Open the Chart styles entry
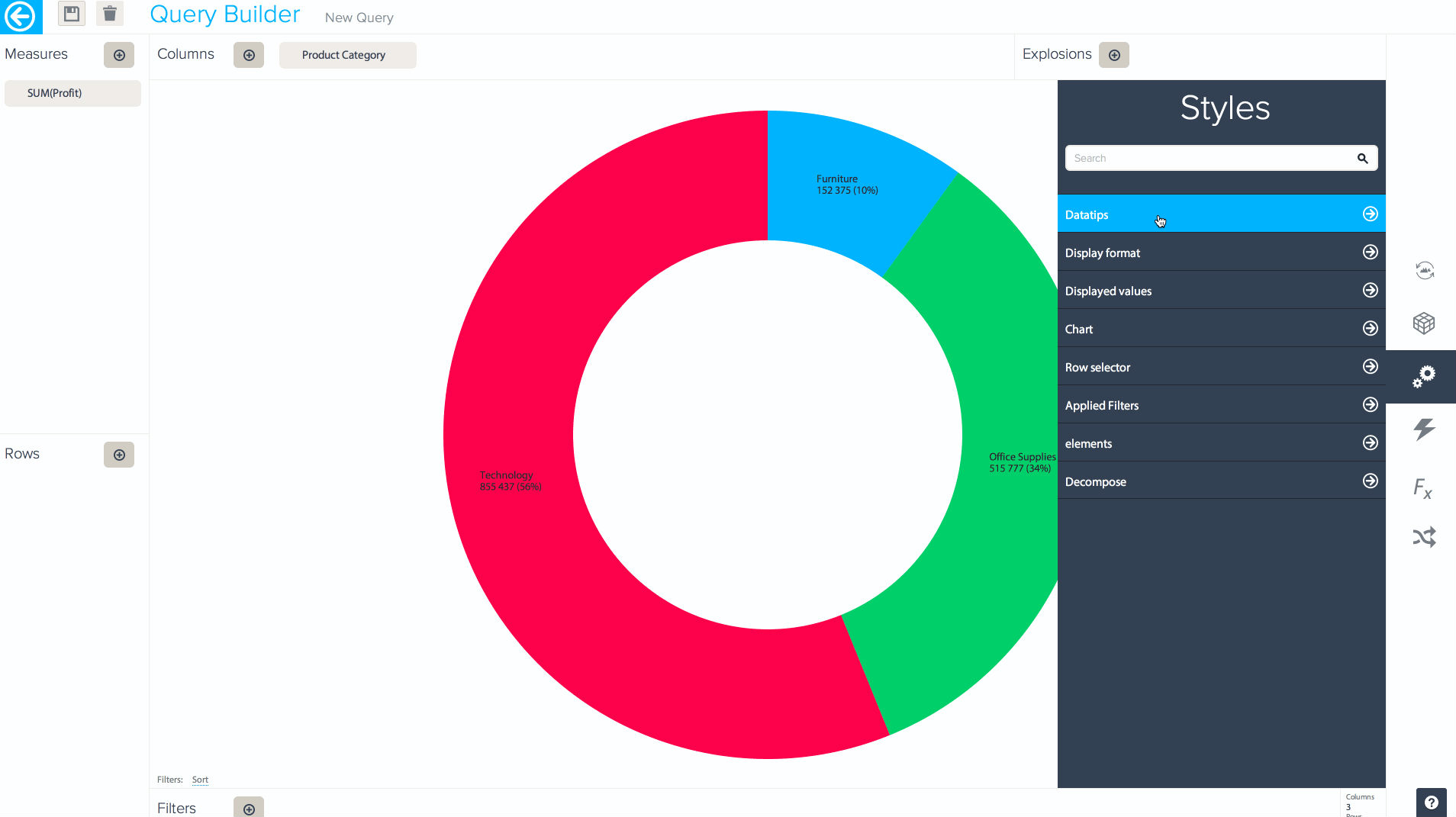 point(1221,329)
